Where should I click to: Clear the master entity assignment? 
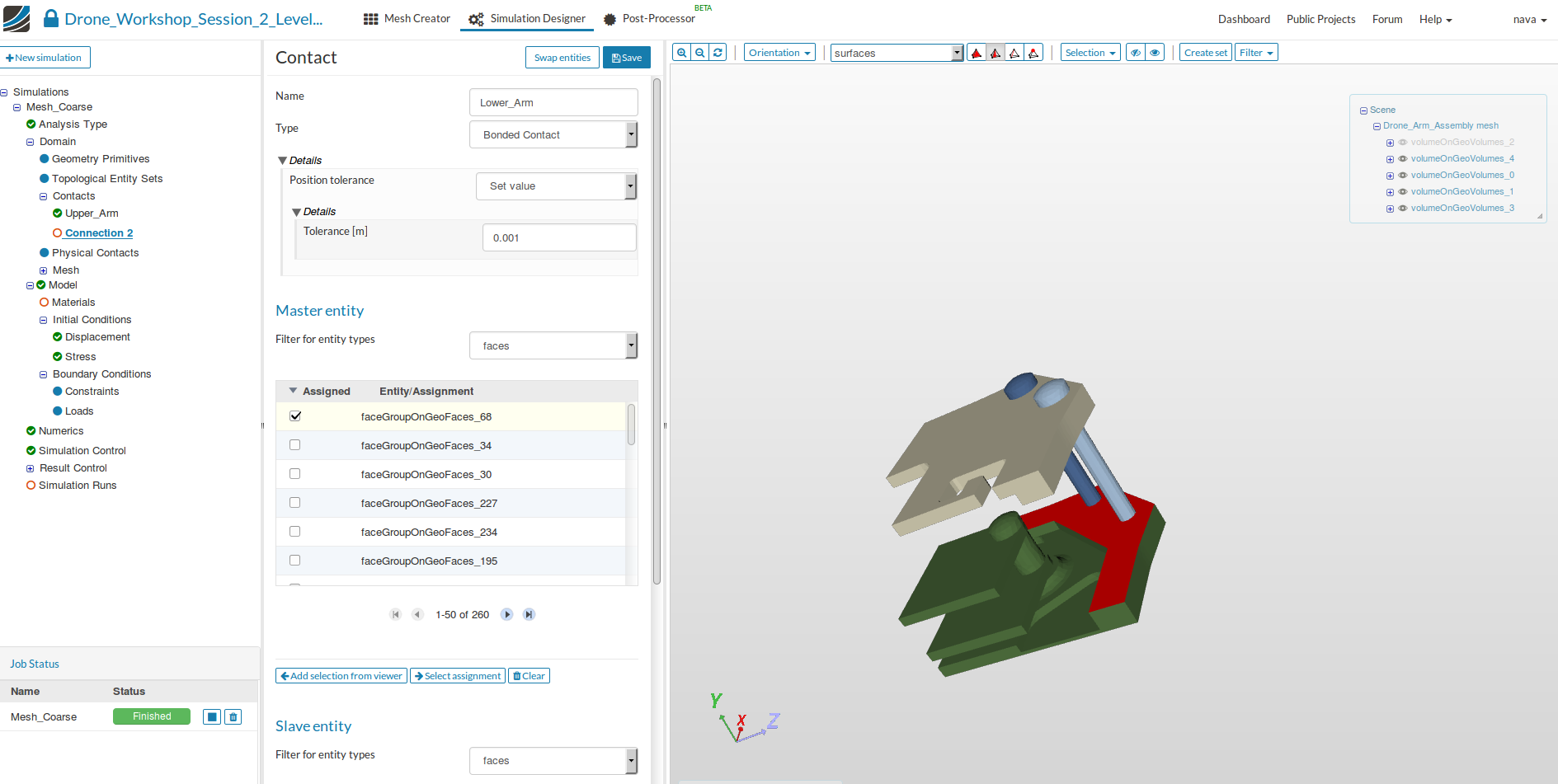[529, 676]
